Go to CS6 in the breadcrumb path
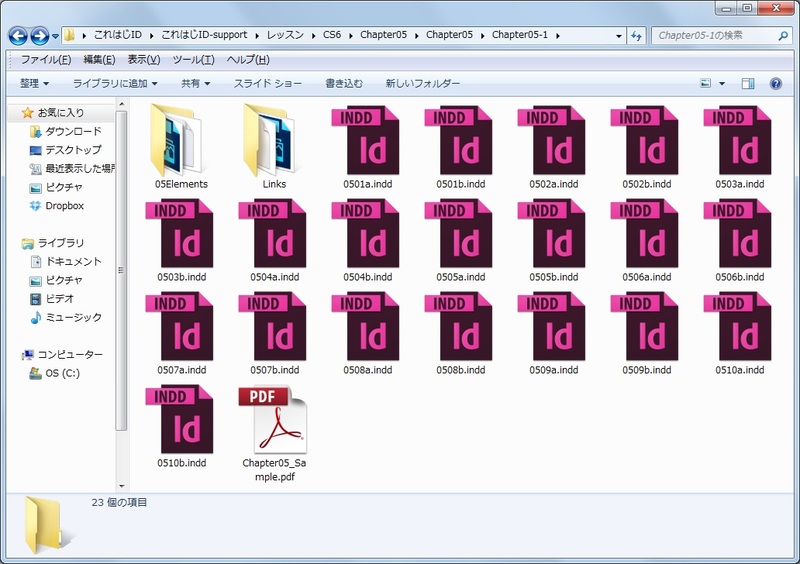This screenshot has height=564, width=800. pyautogui.click(x=332, y=35)
